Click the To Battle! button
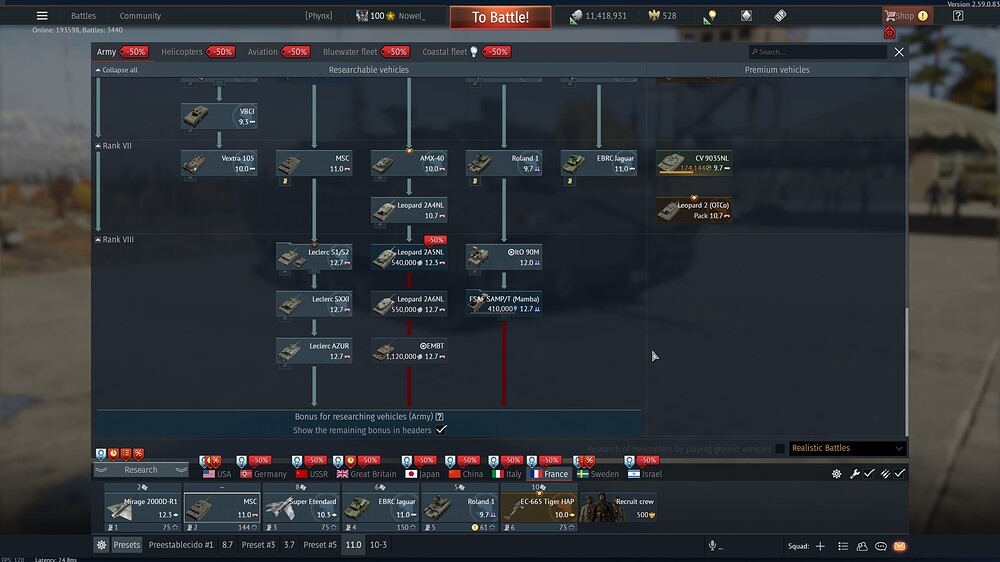The width and height of the screenshot is (1000, 562). (501, 17)
